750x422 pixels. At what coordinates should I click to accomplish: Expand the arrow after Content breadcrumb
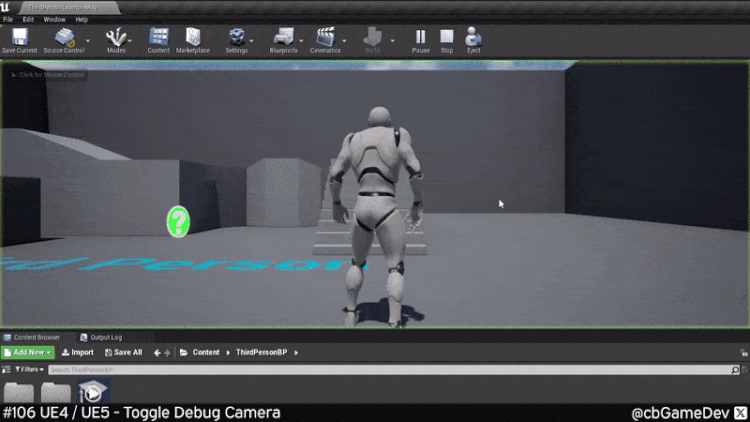coord(228,353)
